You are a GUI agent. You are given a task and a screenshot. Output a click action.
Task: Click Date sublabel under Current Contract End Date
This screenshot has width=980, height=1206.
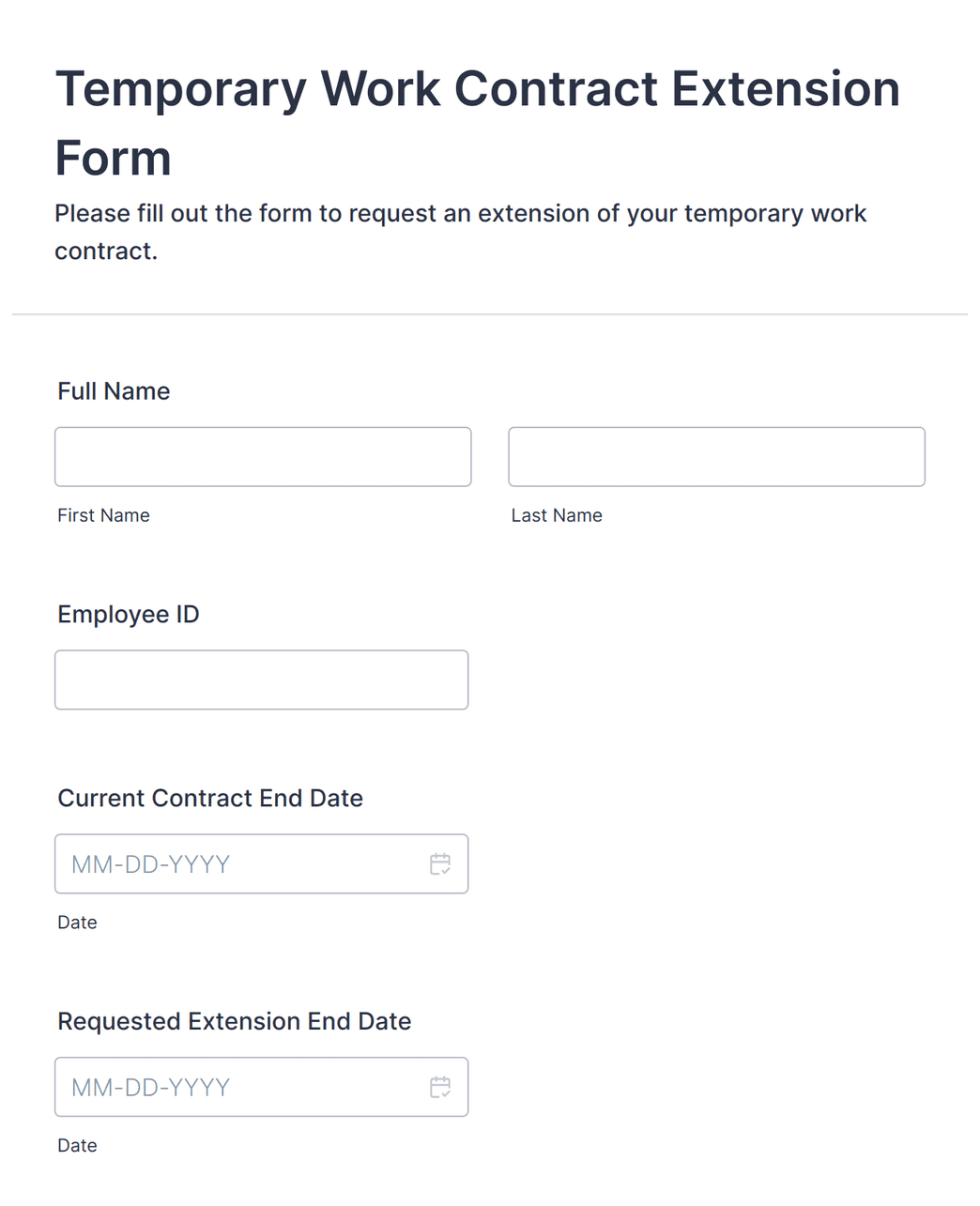click(x=77, y=923)
